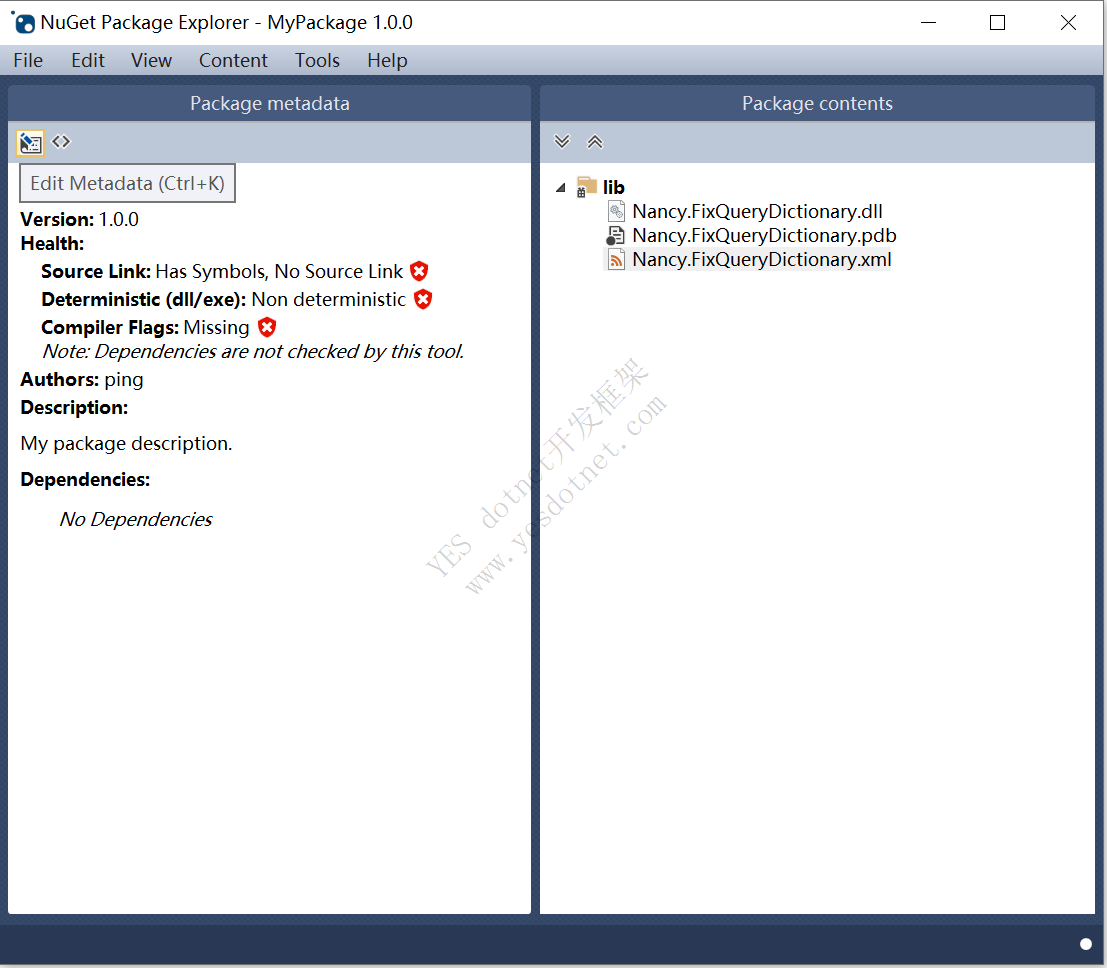Open the File menu

click(x=28, y=61)
